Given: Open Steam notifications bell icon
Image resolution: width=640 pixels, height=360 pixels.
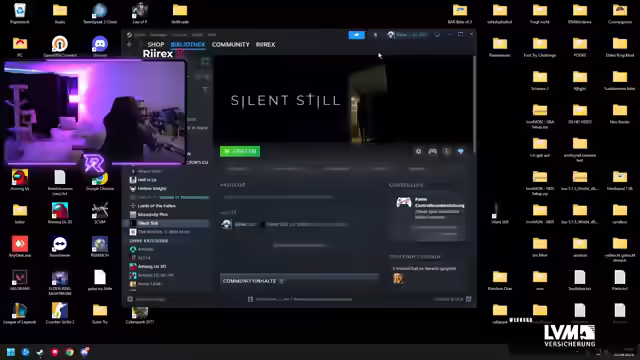Looking at the screenshot, I should coord(376,35).
